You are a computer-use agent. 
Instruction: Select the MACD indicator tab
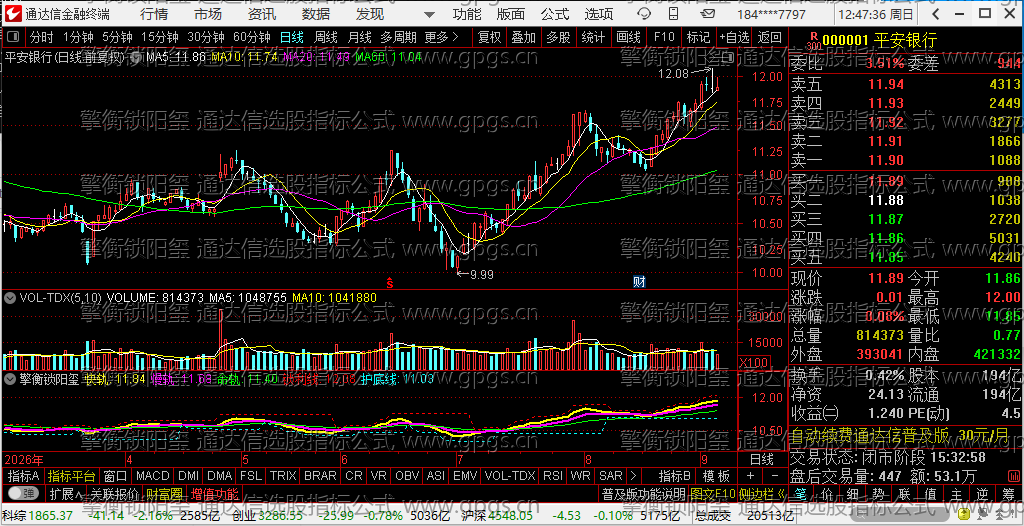click(x=153, y=475)
